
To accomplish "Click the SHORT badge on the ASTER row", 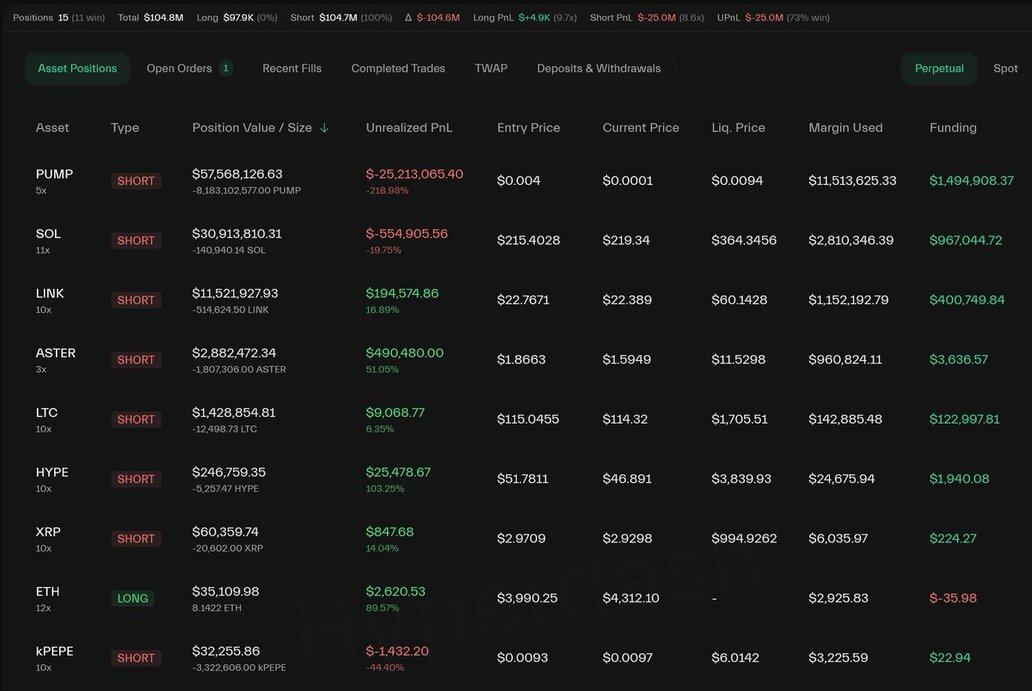I will click(x=136, y=360).
